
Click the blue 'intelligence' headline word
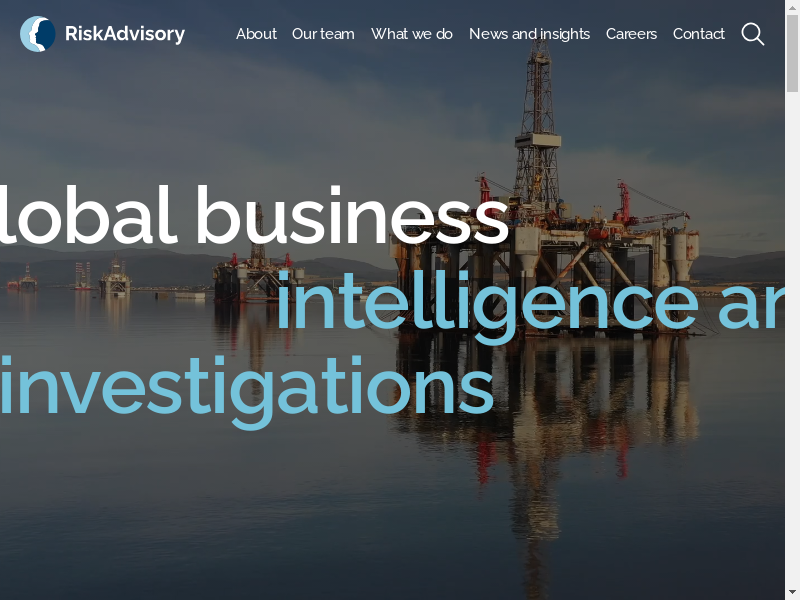coord(487,301)
